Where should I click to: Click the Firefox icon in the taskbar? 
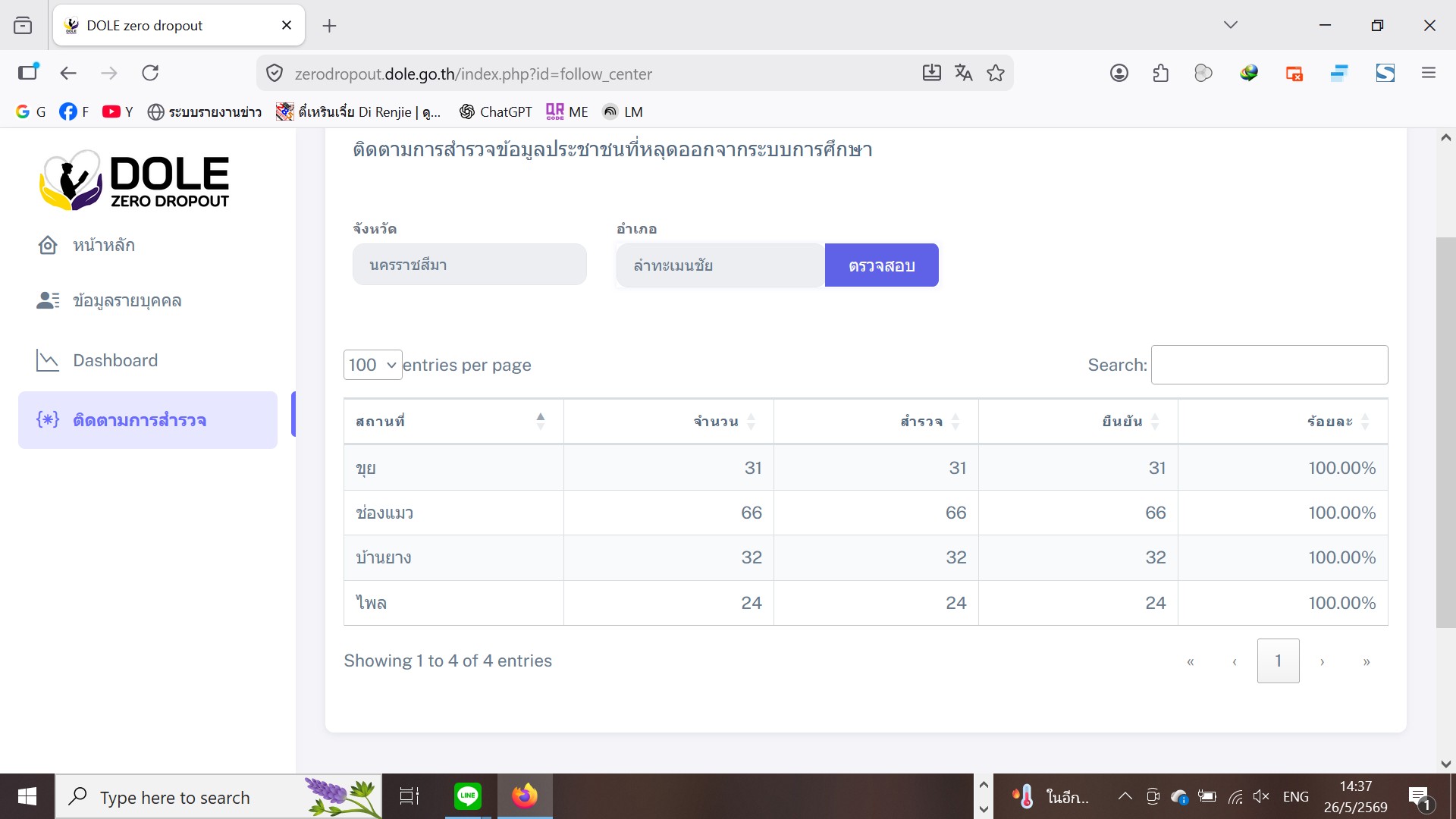pyautogui.click(x=524, y=795)
